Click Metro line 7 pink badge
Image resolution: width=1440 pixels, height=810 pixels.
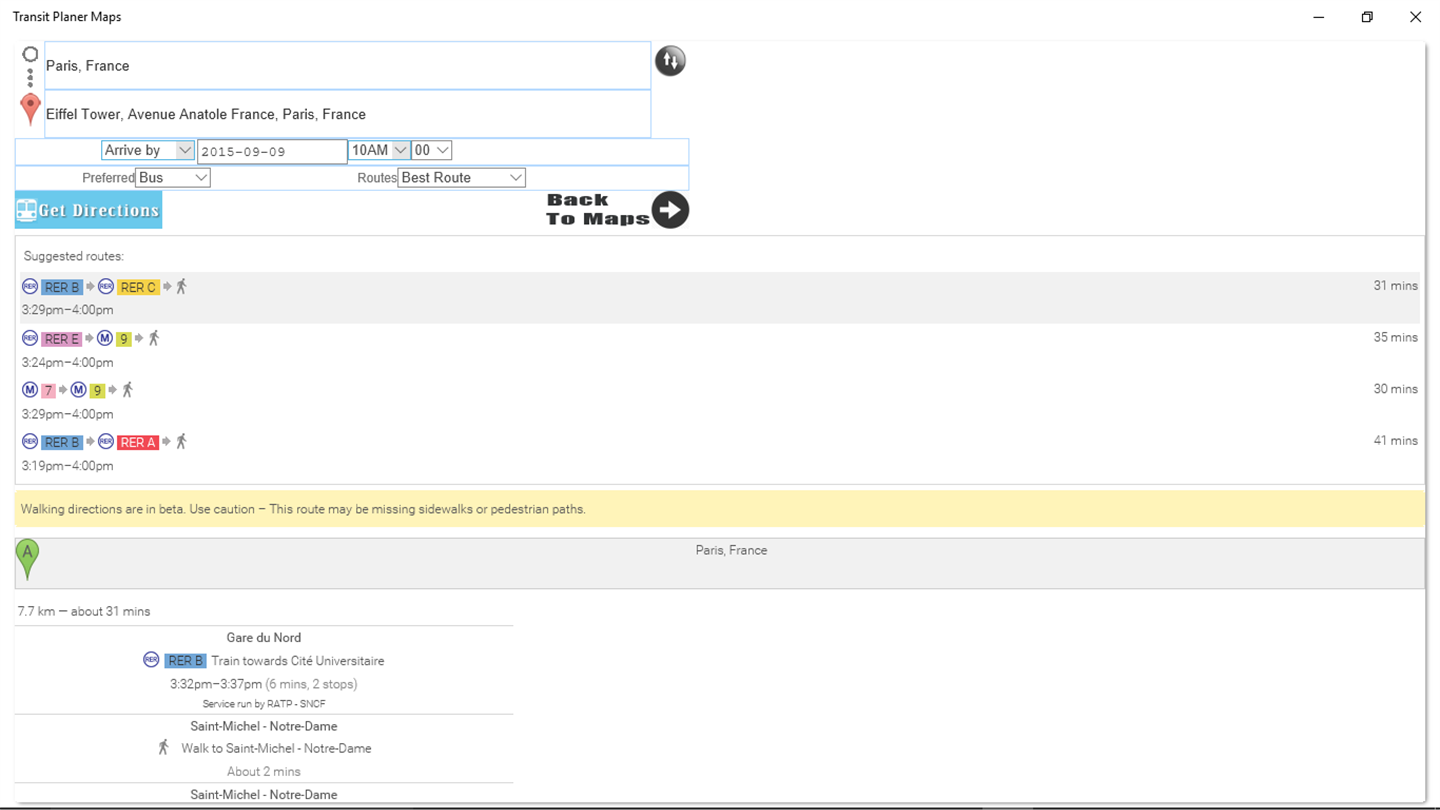click(x=48, y=391)
